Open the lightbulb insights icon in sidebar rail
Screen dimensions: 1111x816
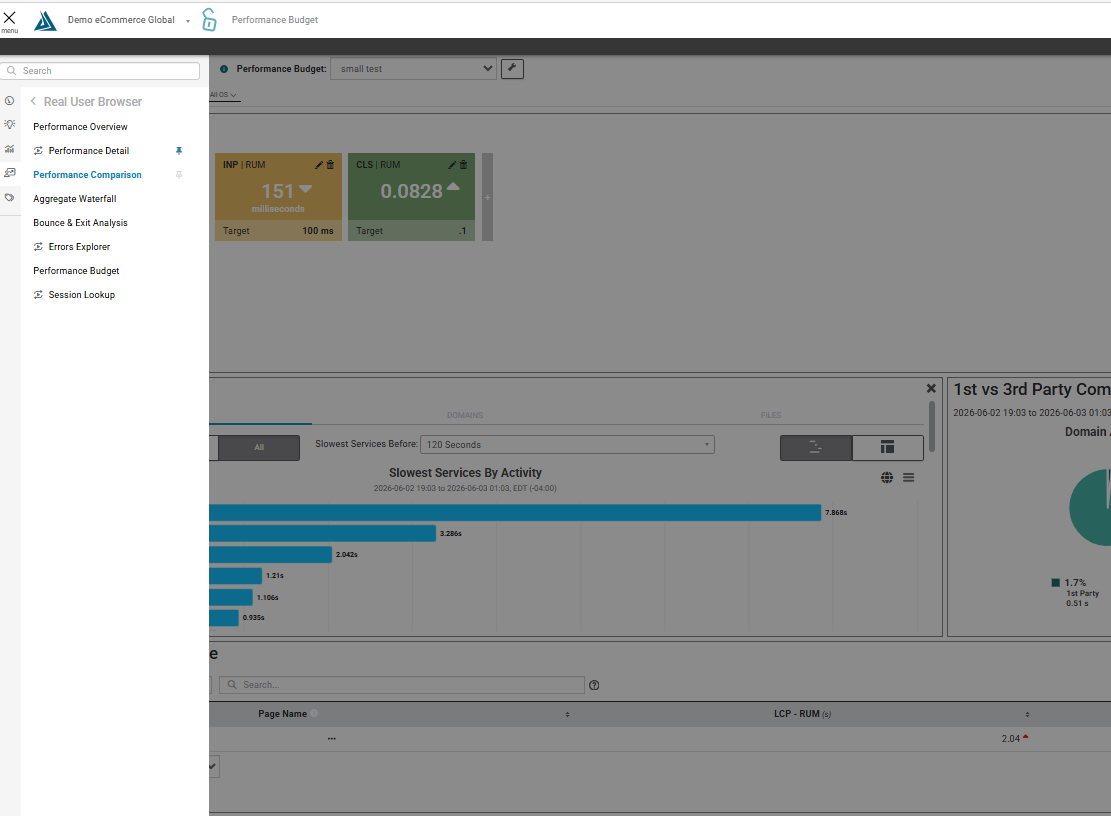pos(9,125)
